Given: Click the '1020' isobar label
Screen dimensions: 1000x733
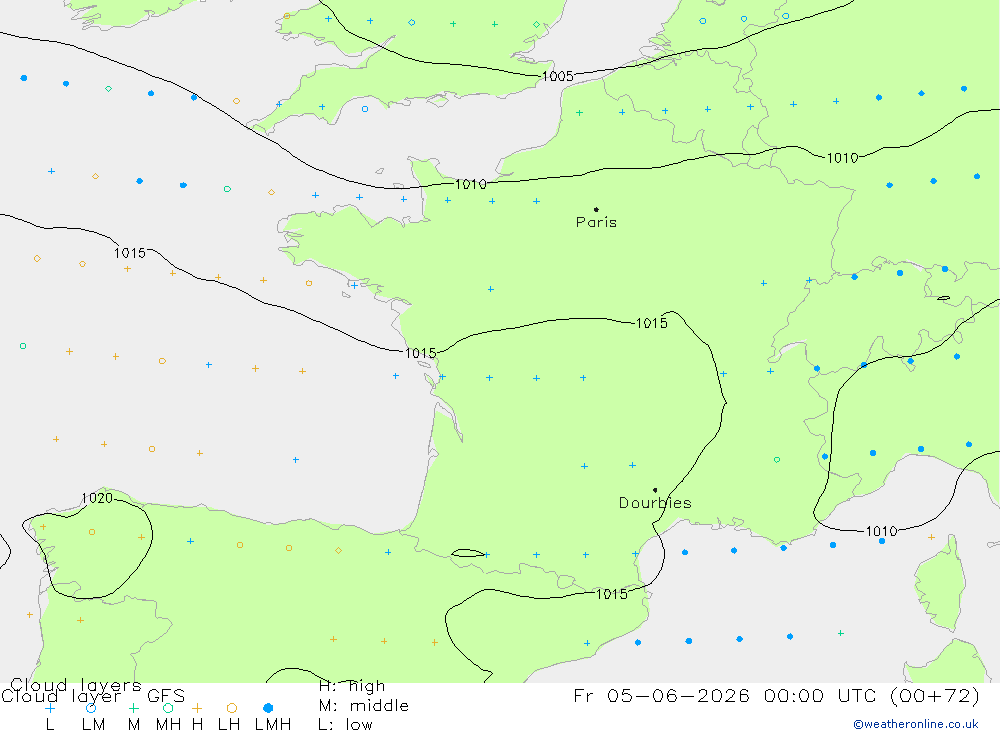Looking at the screenshot, I should point(97,498).
